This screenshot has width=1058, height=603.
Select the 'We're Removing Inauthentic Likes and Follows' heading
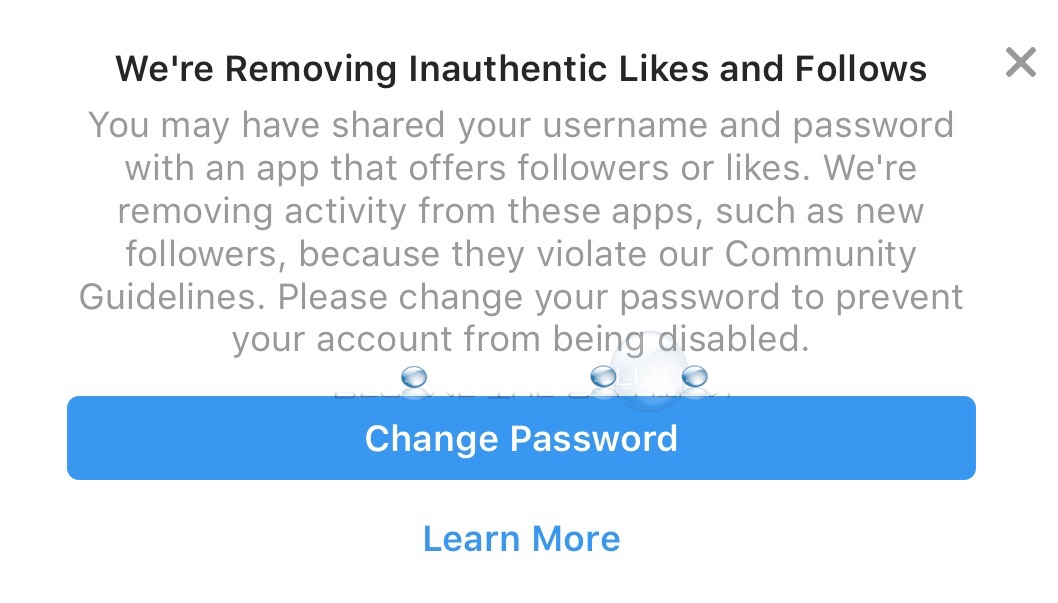click(x=521, y=69)
